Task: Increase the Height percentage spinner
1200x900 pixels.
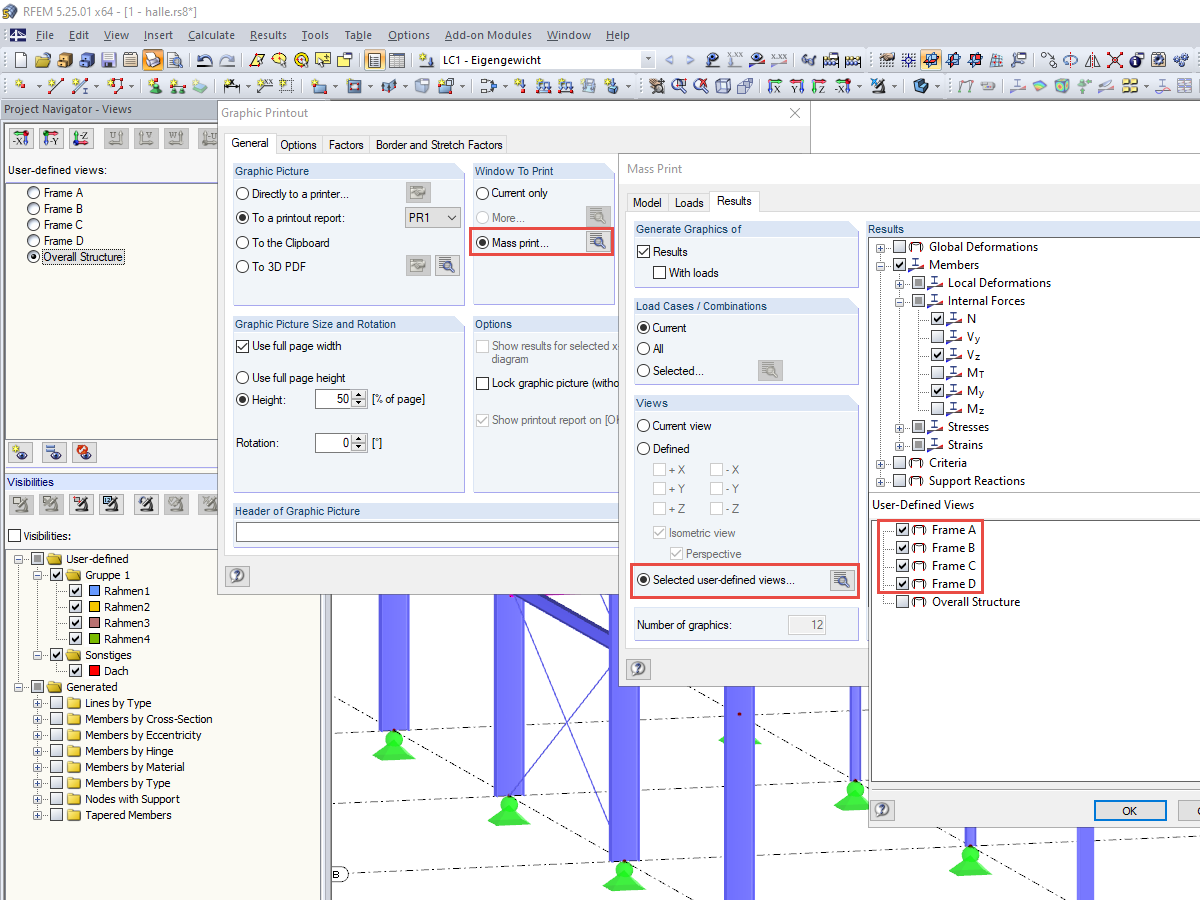Action: click(359, 395)
